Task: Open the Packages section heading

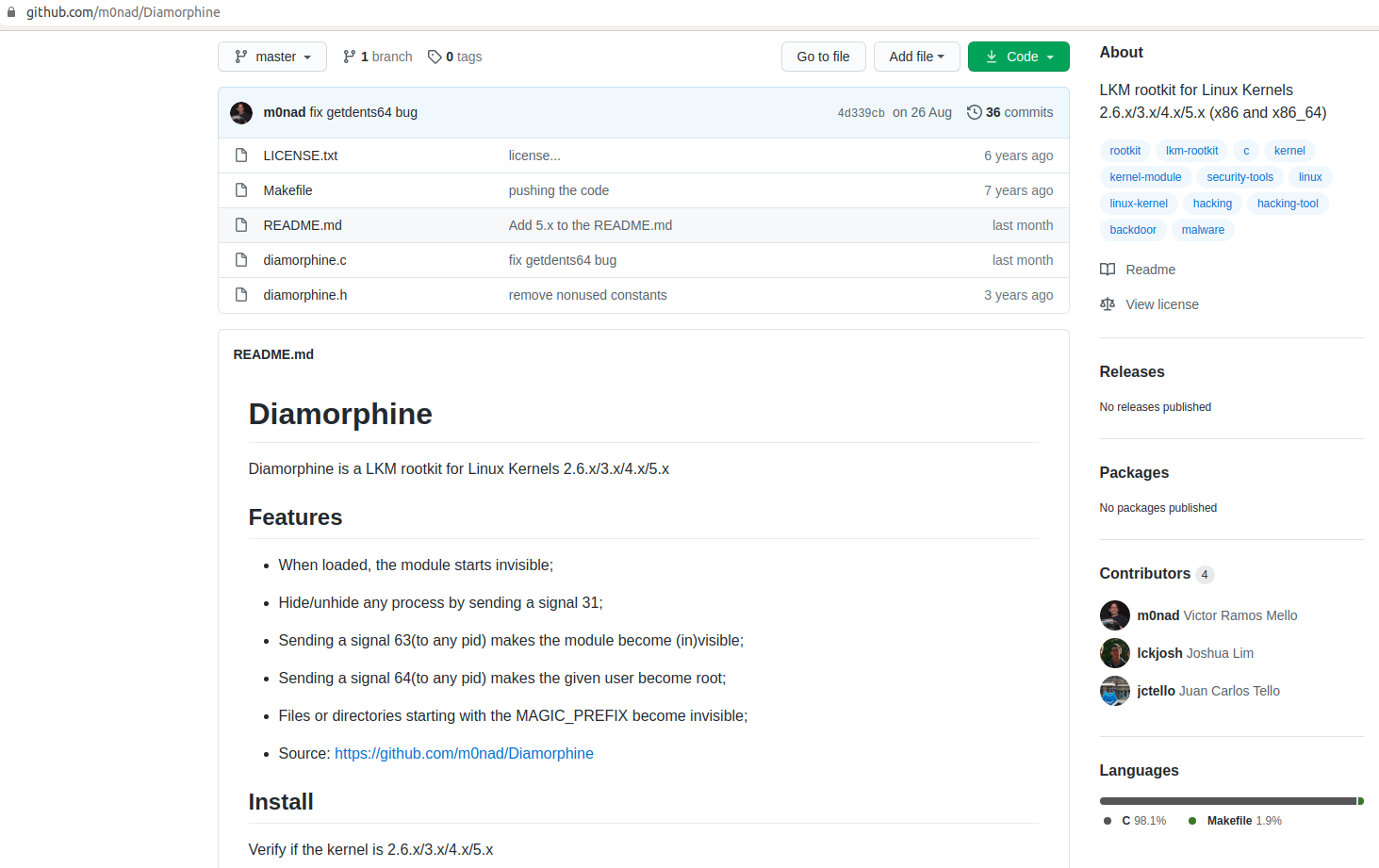Action: 1134,473
